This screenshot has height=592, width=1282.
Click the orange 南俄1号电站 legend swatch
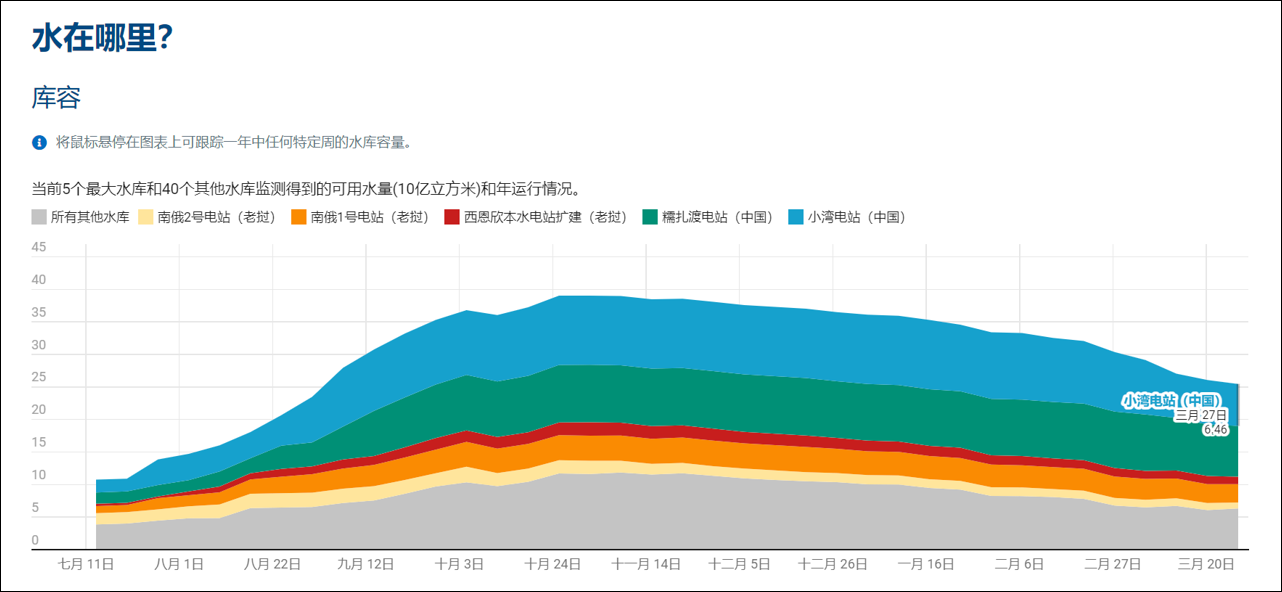[x=299, y=217]
